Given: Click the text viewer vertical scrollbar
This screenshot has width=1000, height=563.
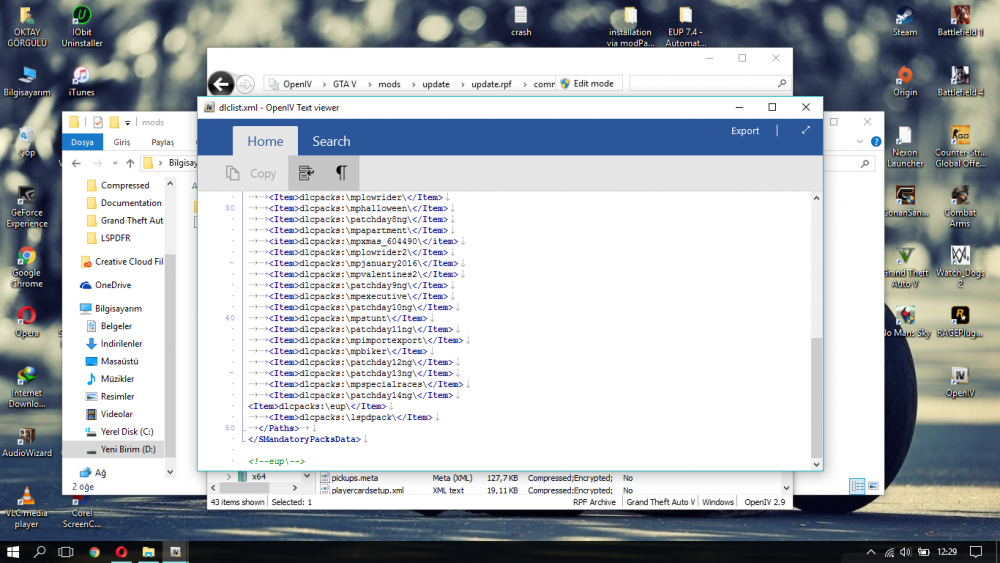Looking at the screenshot, I should click(816, 396).
